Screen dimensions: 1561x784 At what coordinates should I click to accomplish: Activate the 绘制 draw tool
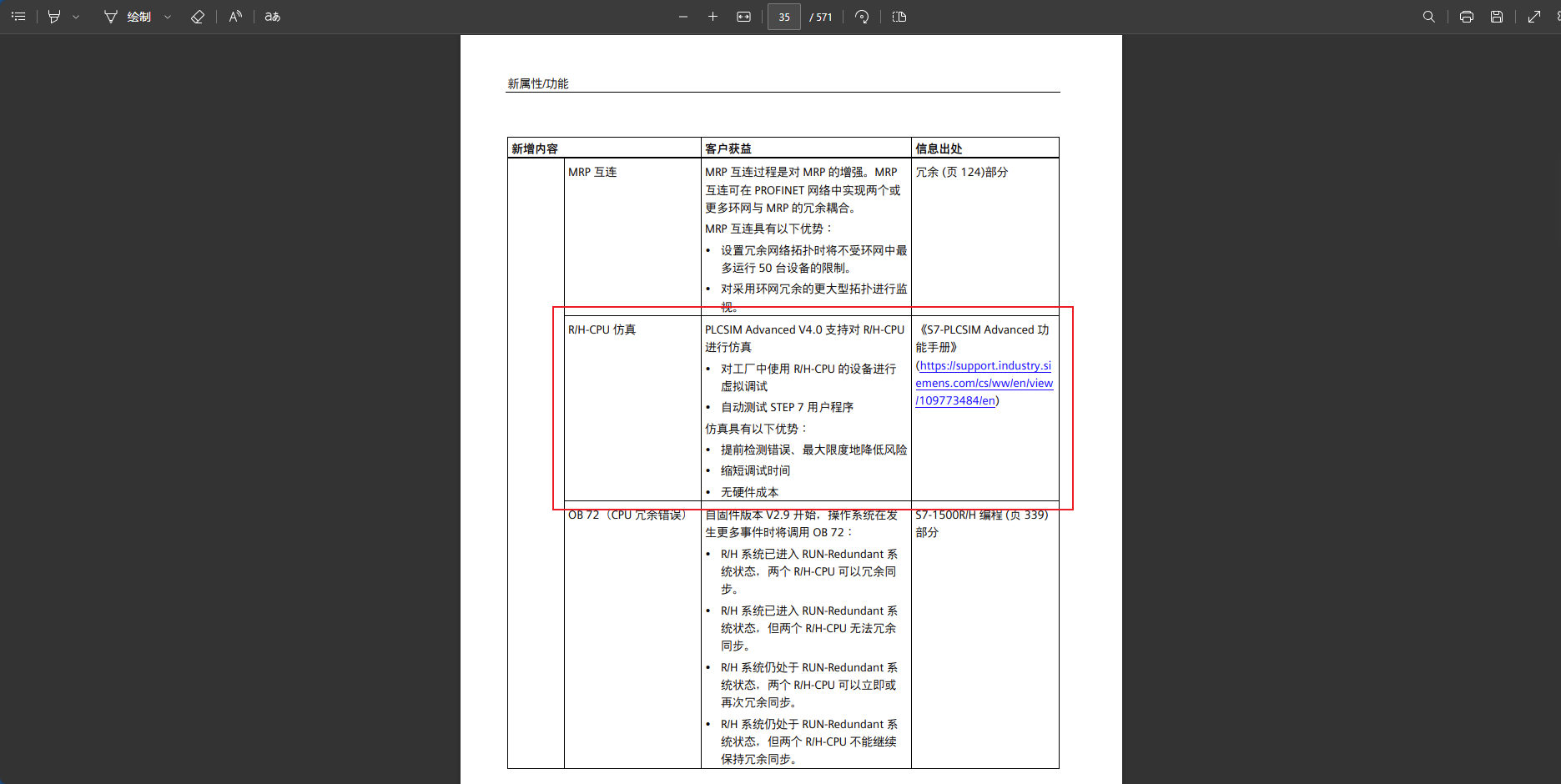[x=128, y=17]
